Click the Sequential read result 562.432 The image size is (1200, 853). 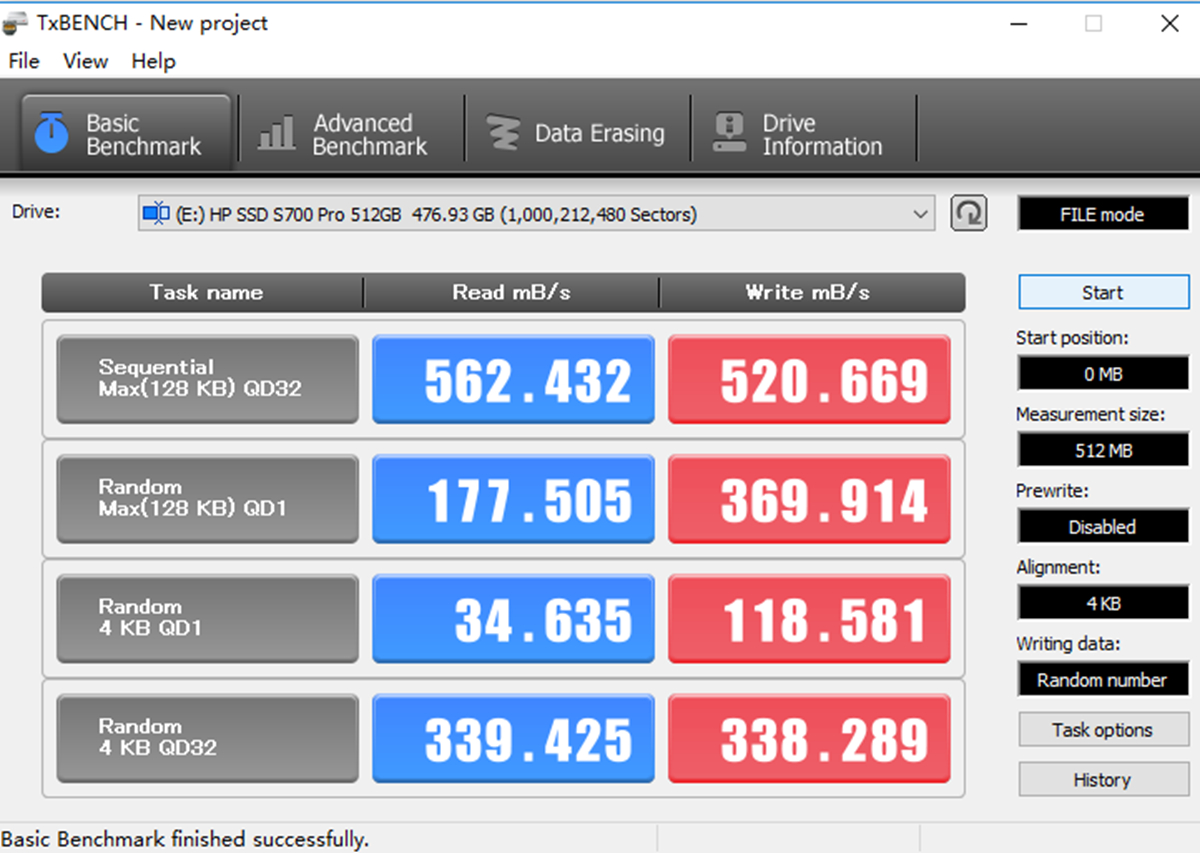point(513,379)
